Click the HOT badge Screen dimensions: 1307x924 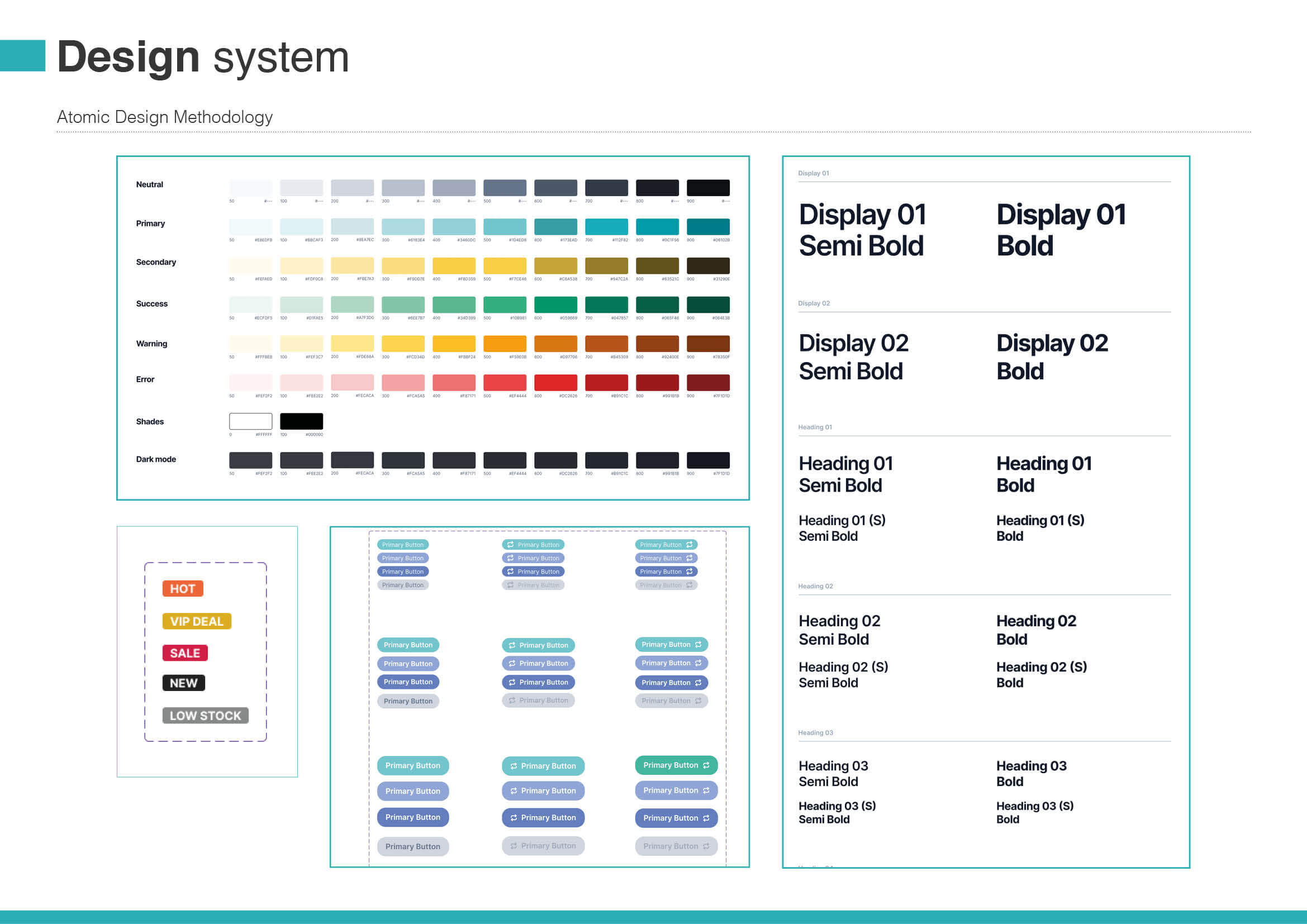(182, 588)
